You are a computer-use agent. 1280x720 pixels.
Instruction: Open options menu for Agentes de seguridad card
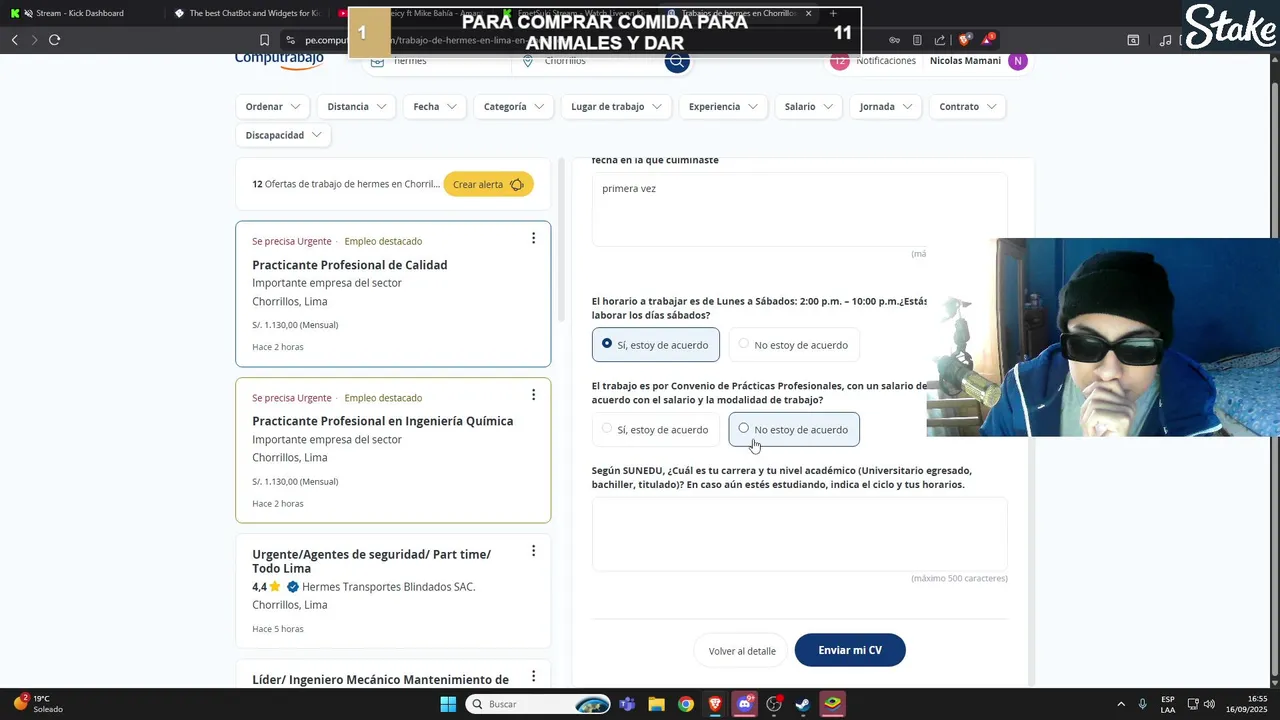pyautogui.click(x=533, y=551)
